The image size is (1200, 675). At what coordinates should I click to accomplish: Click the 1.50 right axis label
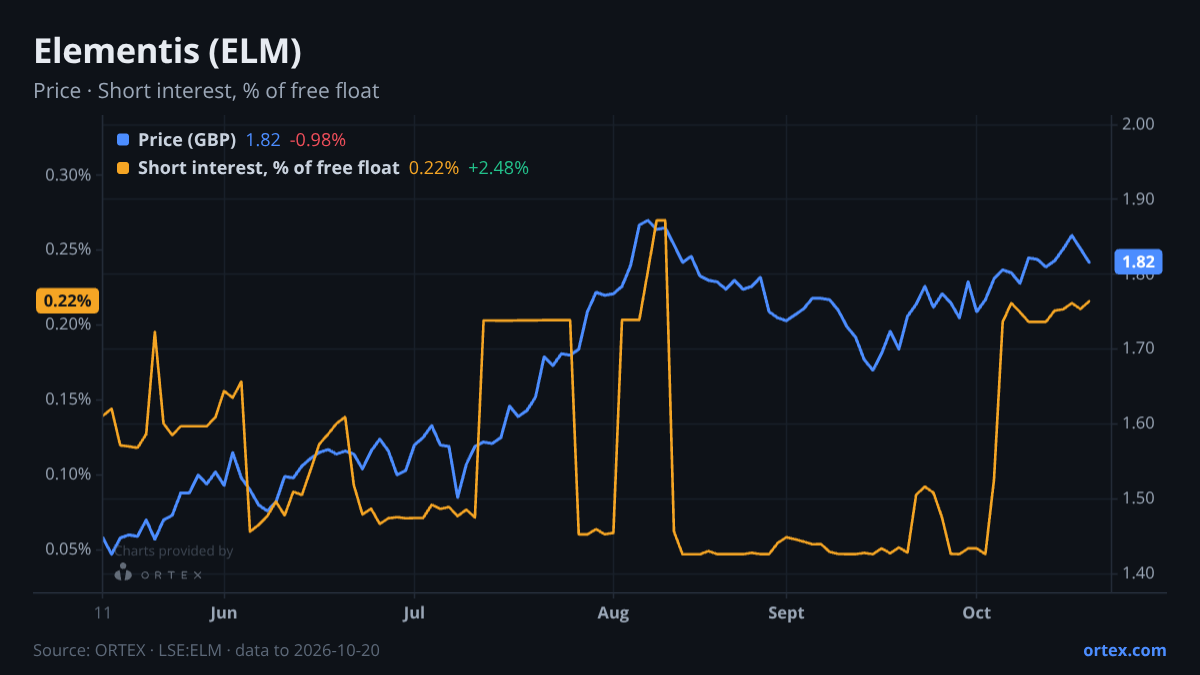click(x=1138, y=498)
